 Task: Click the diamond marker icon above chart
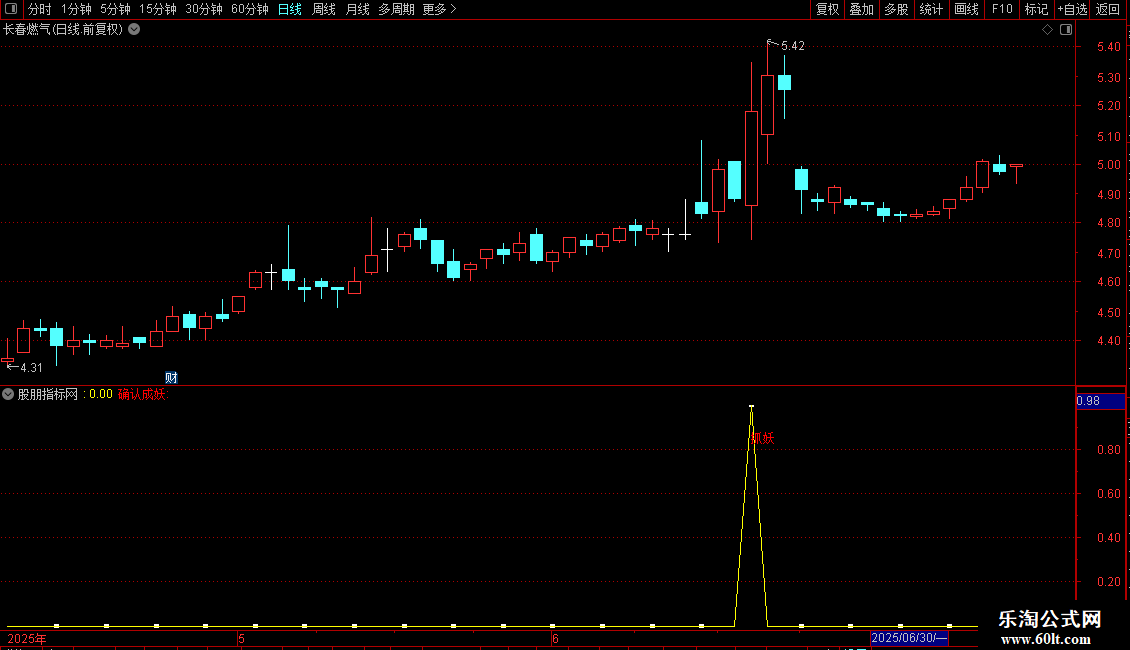[x=1047, y=30]
